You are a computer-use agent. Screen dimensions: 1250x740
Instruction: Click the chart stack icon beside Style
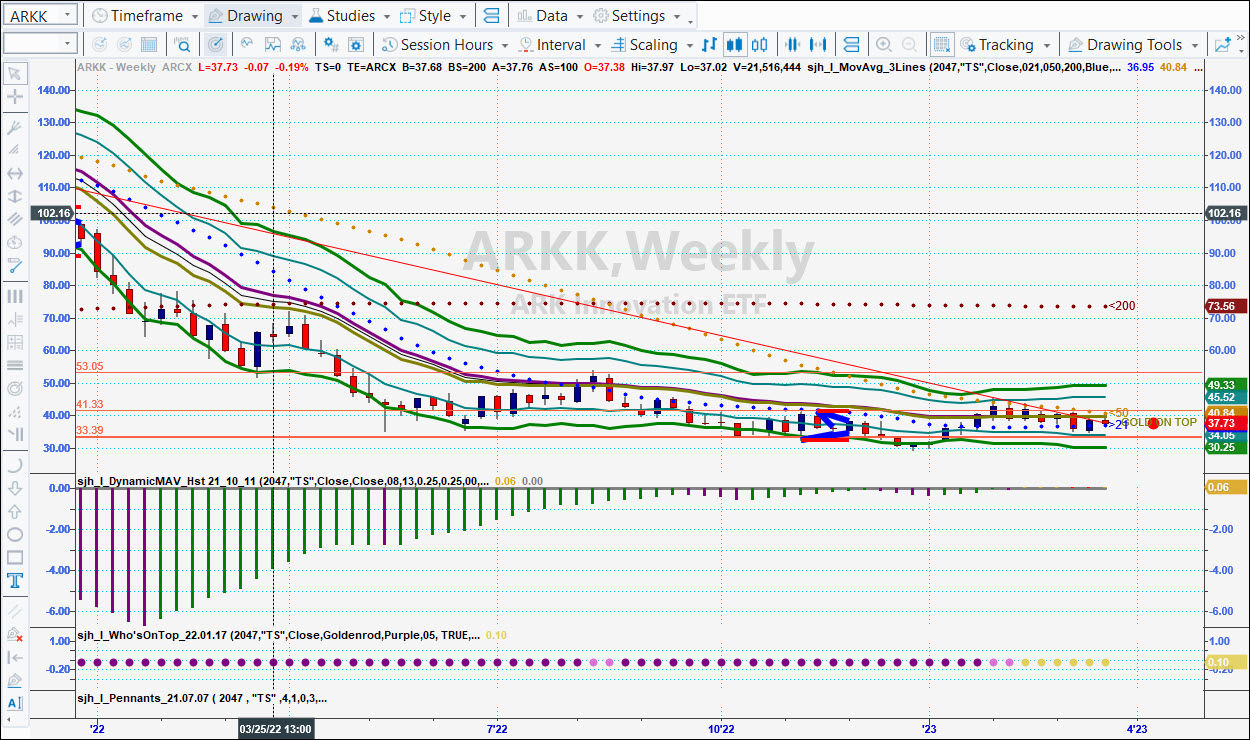click(x=490, y=16)
